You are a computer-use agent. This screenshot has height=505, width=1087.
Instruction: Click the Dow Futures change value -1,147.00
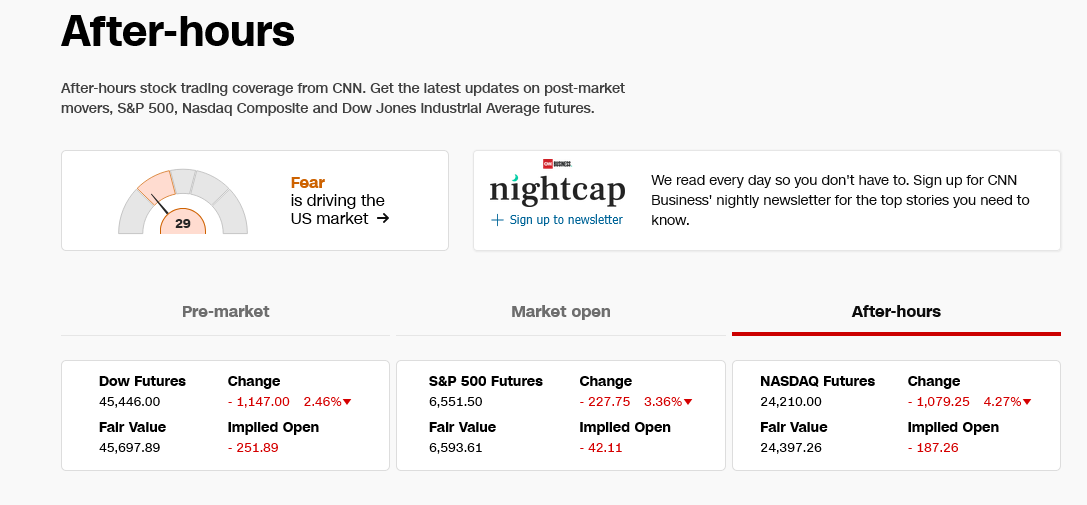[259, 402]
